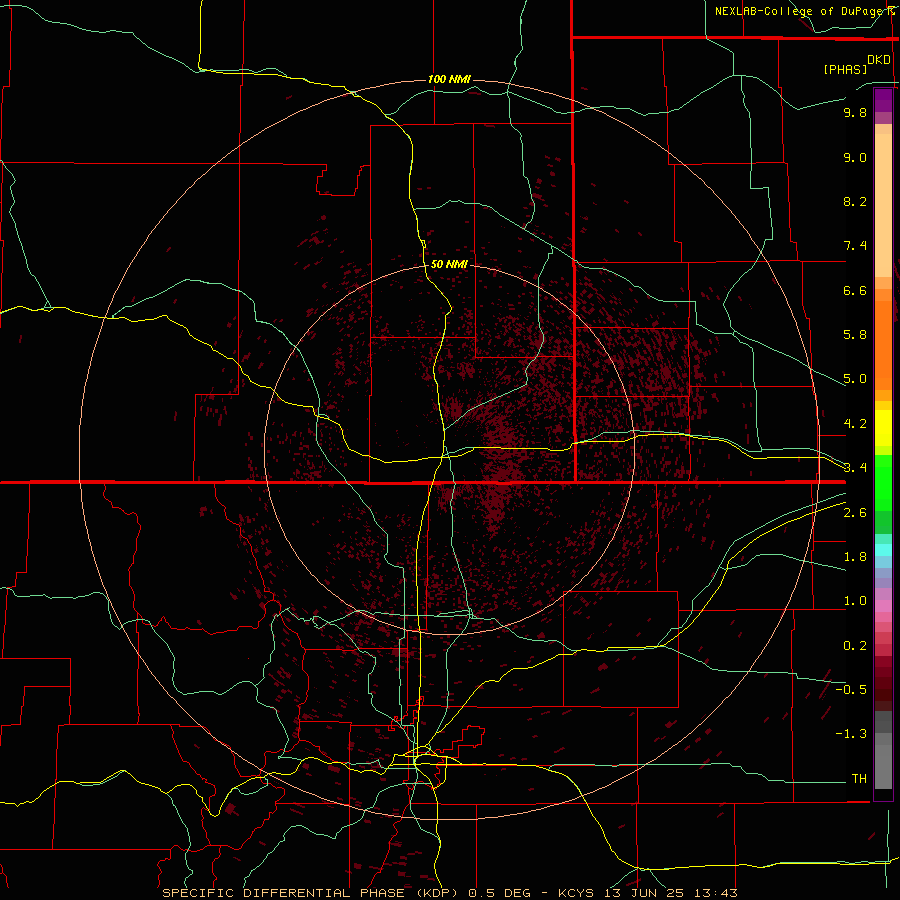
Task: Click the 0.2 legend value
Action: click(x=855, y=646)
